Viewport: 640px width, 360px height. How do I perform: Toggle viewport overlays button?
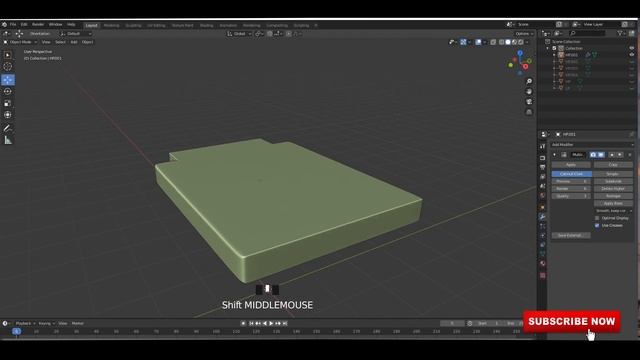(478, 42)
